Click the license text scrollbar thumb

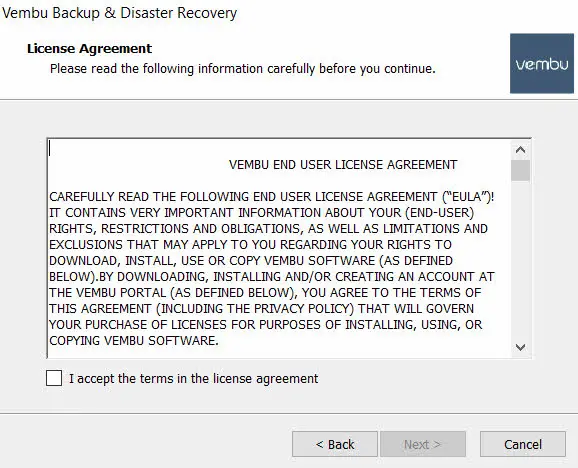click(x=520, y=170)
